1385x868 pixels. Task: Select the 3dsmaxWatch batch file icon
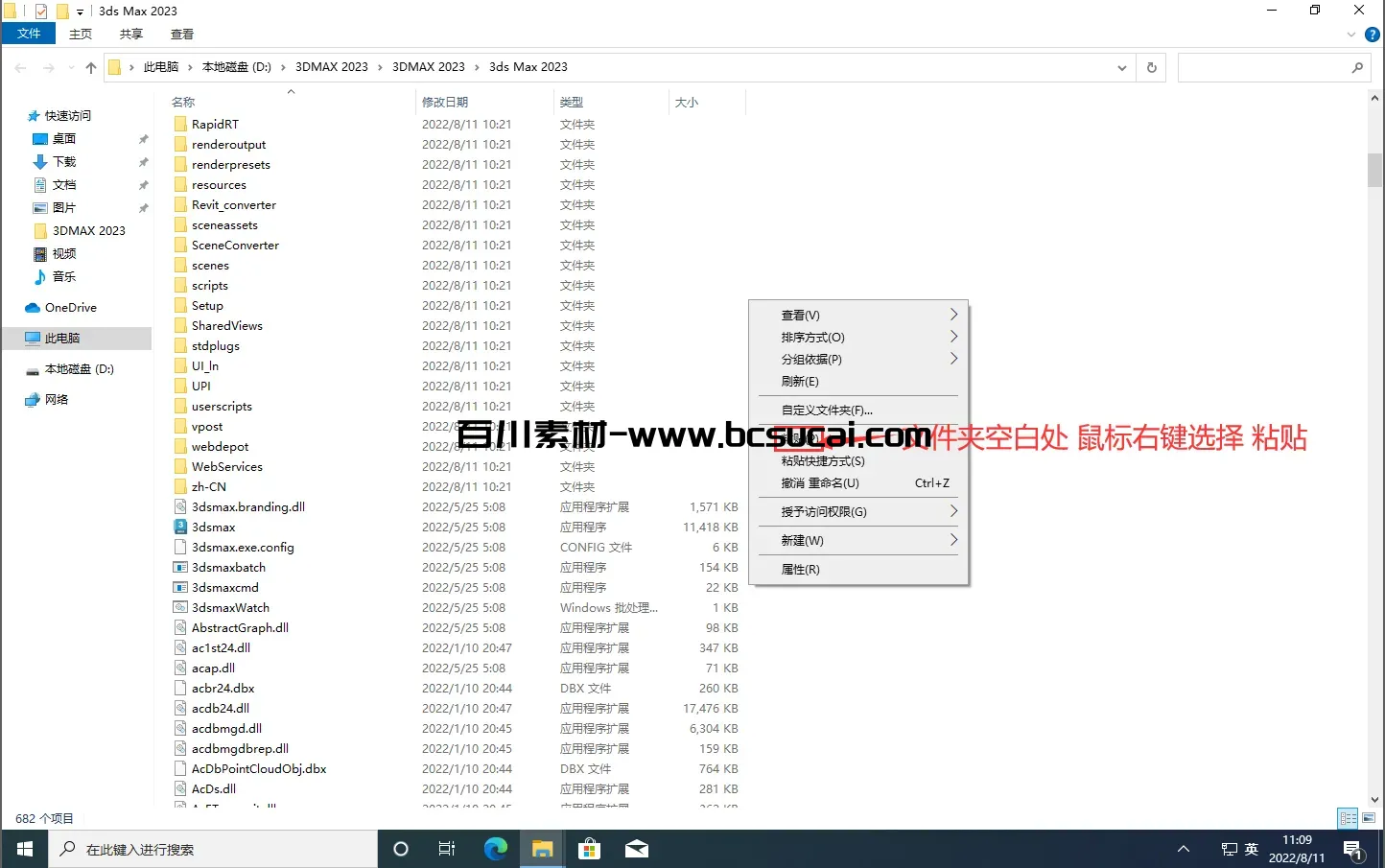tap(180, 607)
